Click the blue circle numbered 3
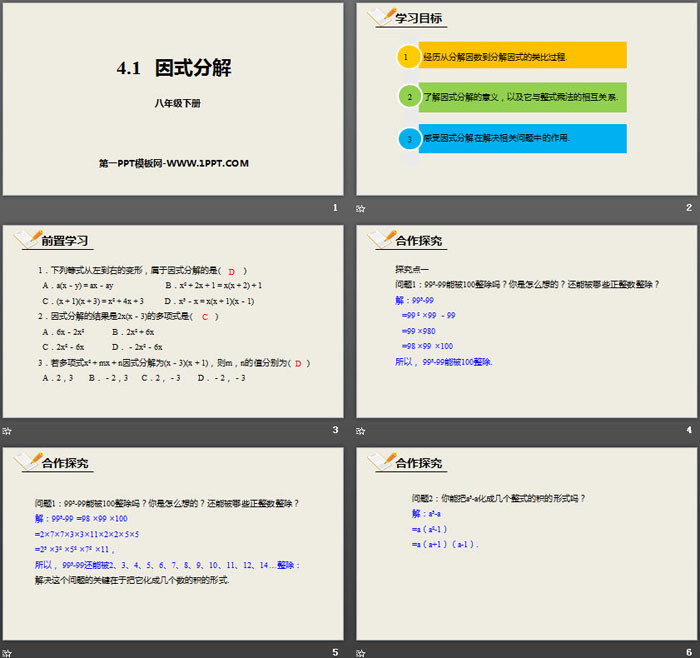The height and width of the screenshot is (658, 700). (407, 139)
